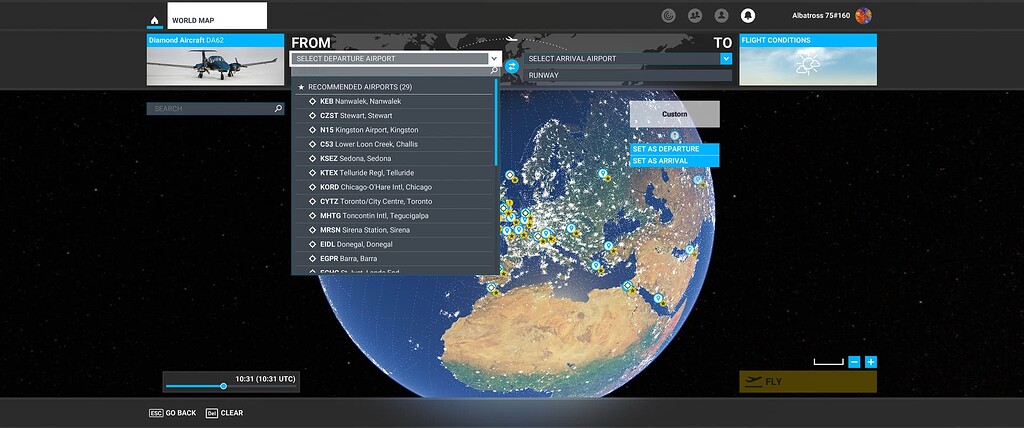The image size is (1024, 428).
Task: Click the 10:31 (10:31 UTC) time label
Action: point(265,378)
